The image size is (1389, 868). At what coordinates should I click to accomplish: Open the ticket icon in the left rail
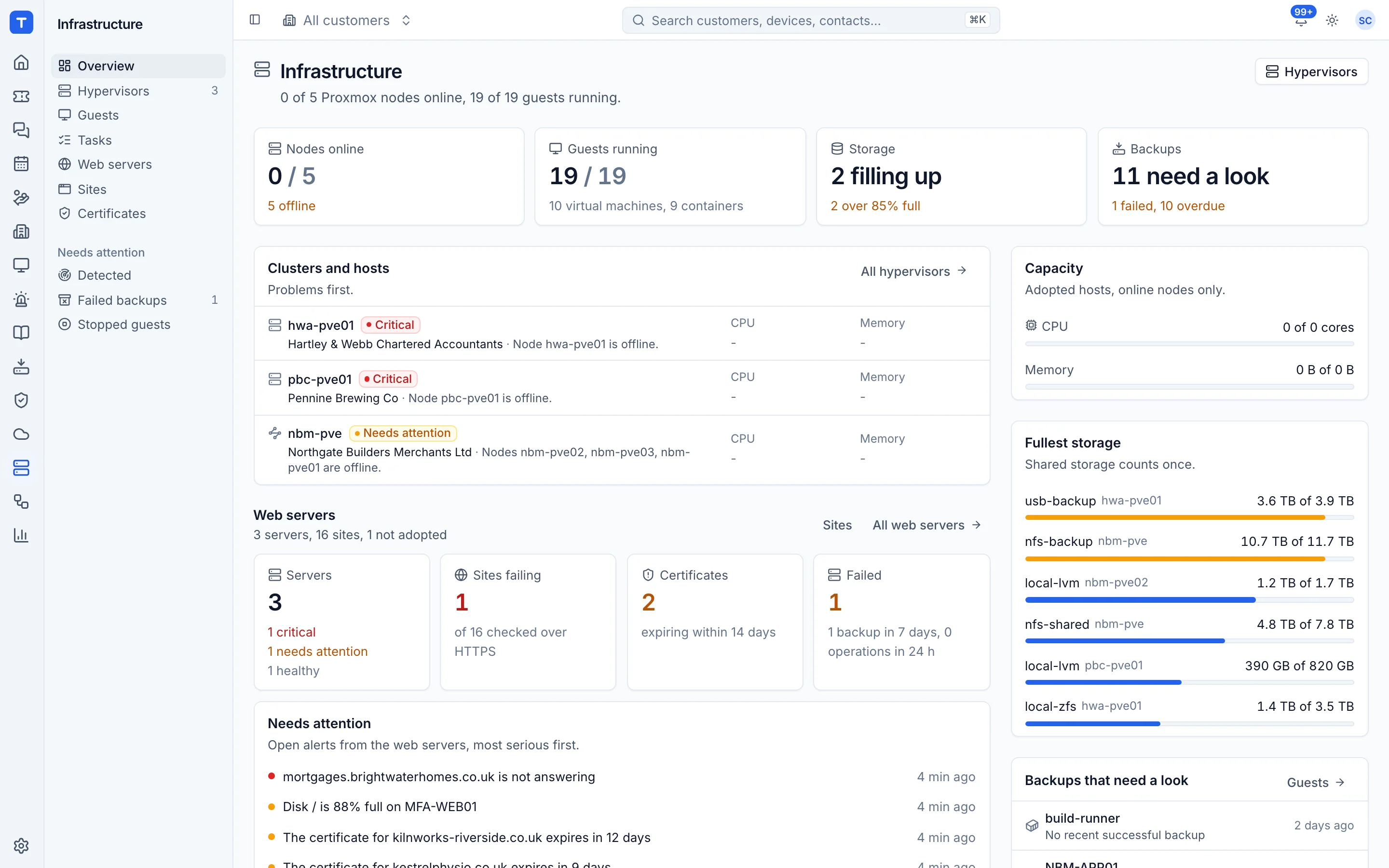click(x=21, y=96)
